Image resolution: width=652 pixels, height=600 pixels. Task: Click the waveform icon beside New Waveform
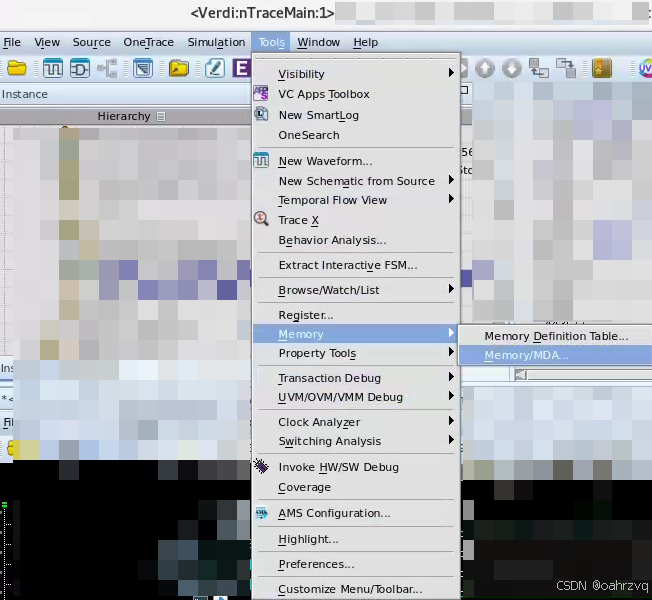[x=261, y=160]
